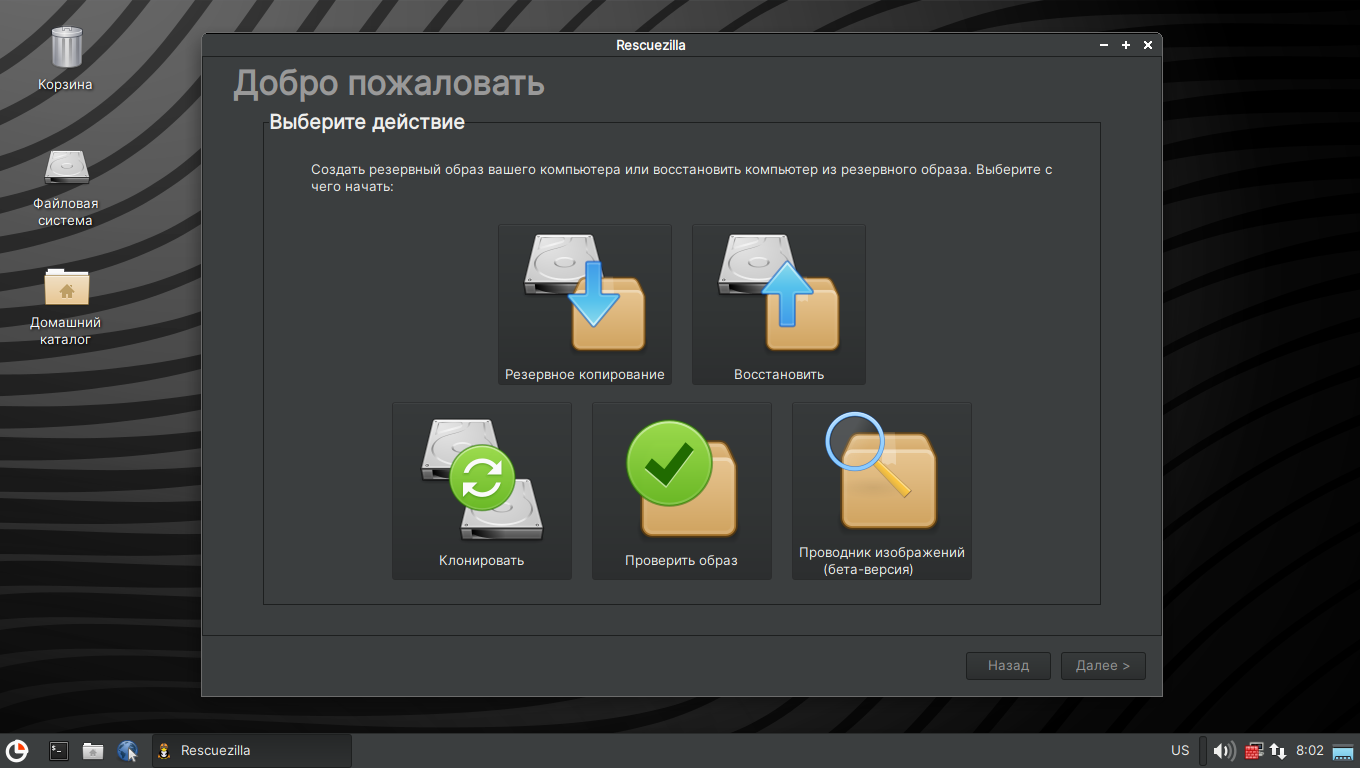
Task: Launch Проводник изображений (бета-версия)
Action: coord(882,491)
